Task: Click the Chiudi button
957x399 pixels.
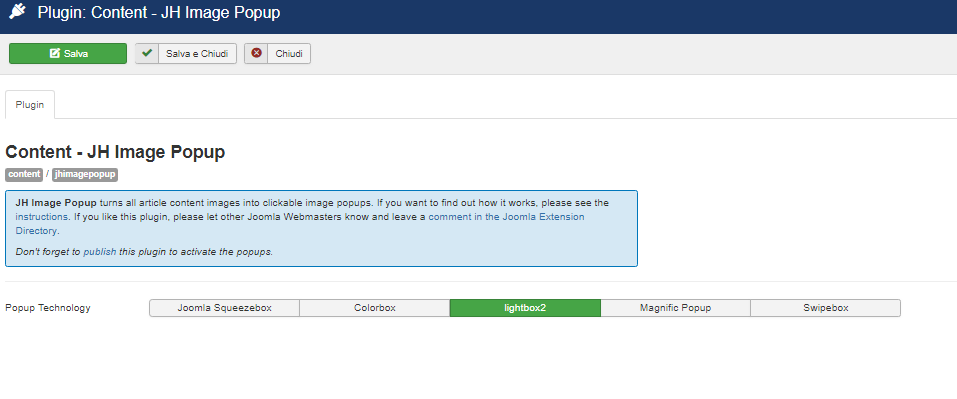Action: (278, 54)
